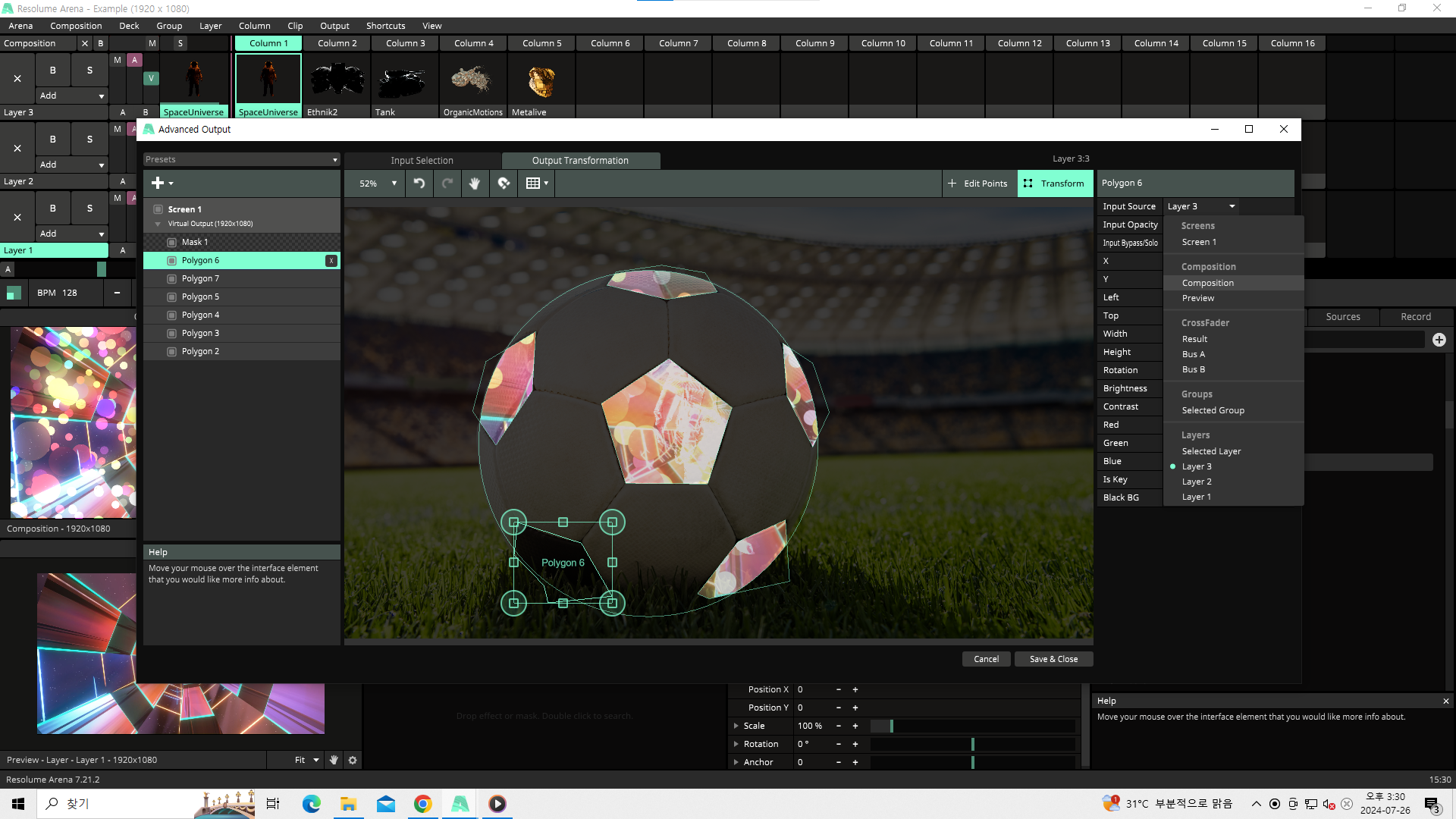The width and height of the screenshot is (1456, 819).
Task: Select the hand pan tool
Action: [x=475, y=184]
